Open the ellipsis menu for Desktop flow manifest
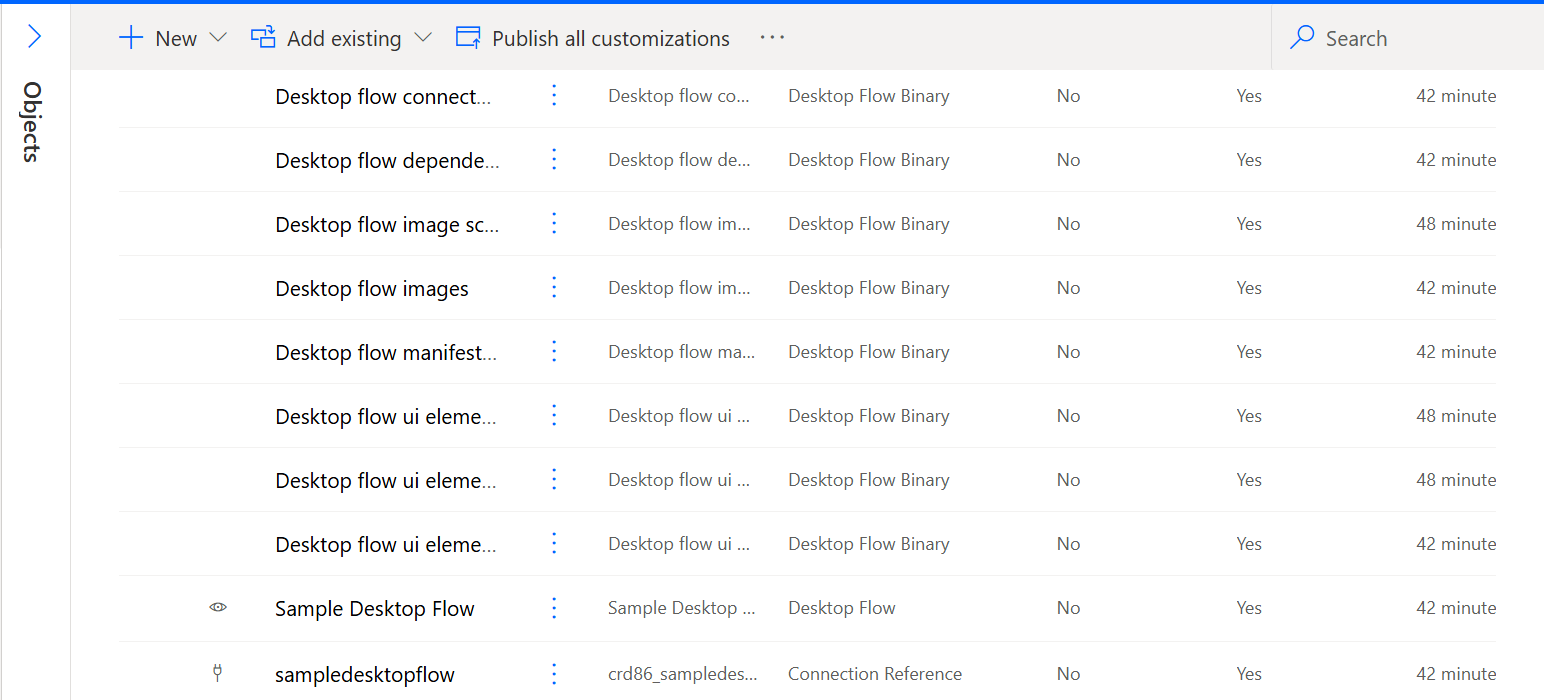This screenshot has height=700, width=1544. point(554,352)
